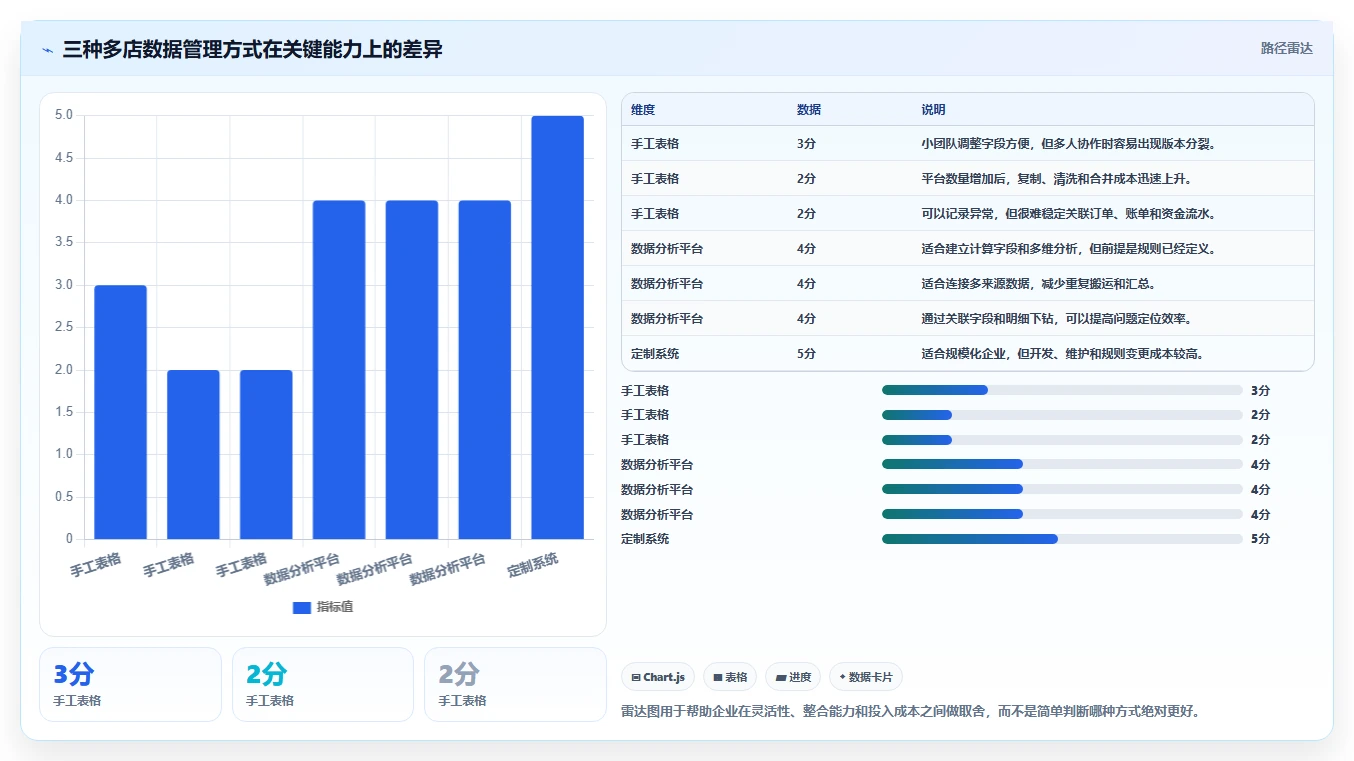The height and width of the screenshot is (761, 1354).
Task: Click the 3分 cell in the table
Action: point(806,144)
